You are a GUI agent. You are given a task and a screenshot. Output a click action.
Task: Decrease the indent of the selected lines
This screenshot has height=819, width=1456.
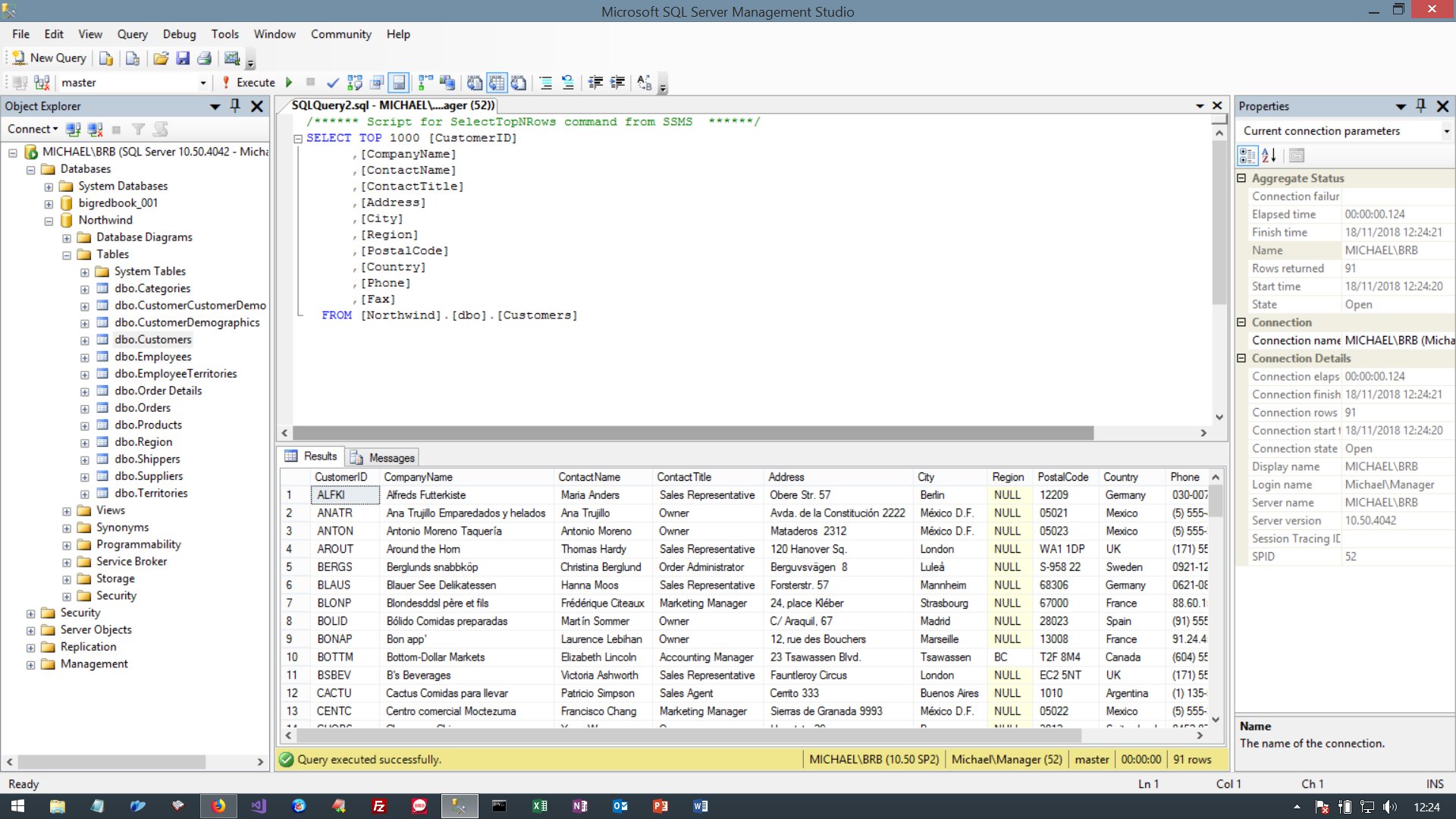point(596,83)
